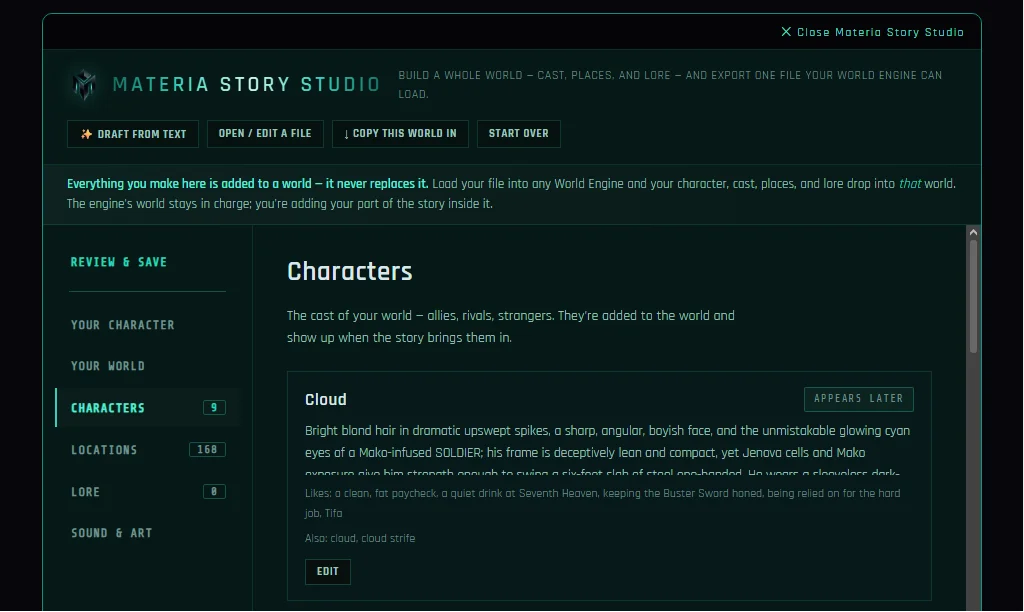Click Cloud's Likes description text

pos(603,503)
